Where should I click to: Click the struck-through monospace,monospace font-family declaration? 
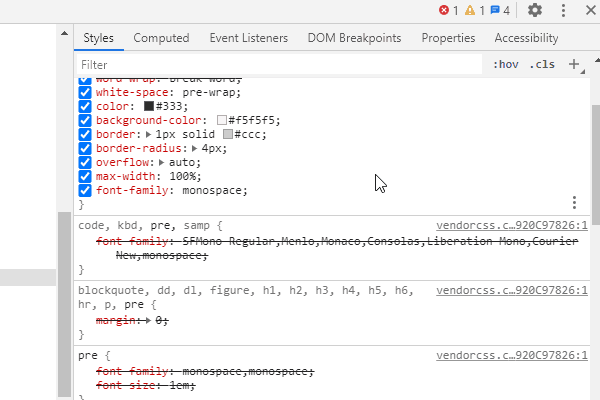(x=205, y=371)
